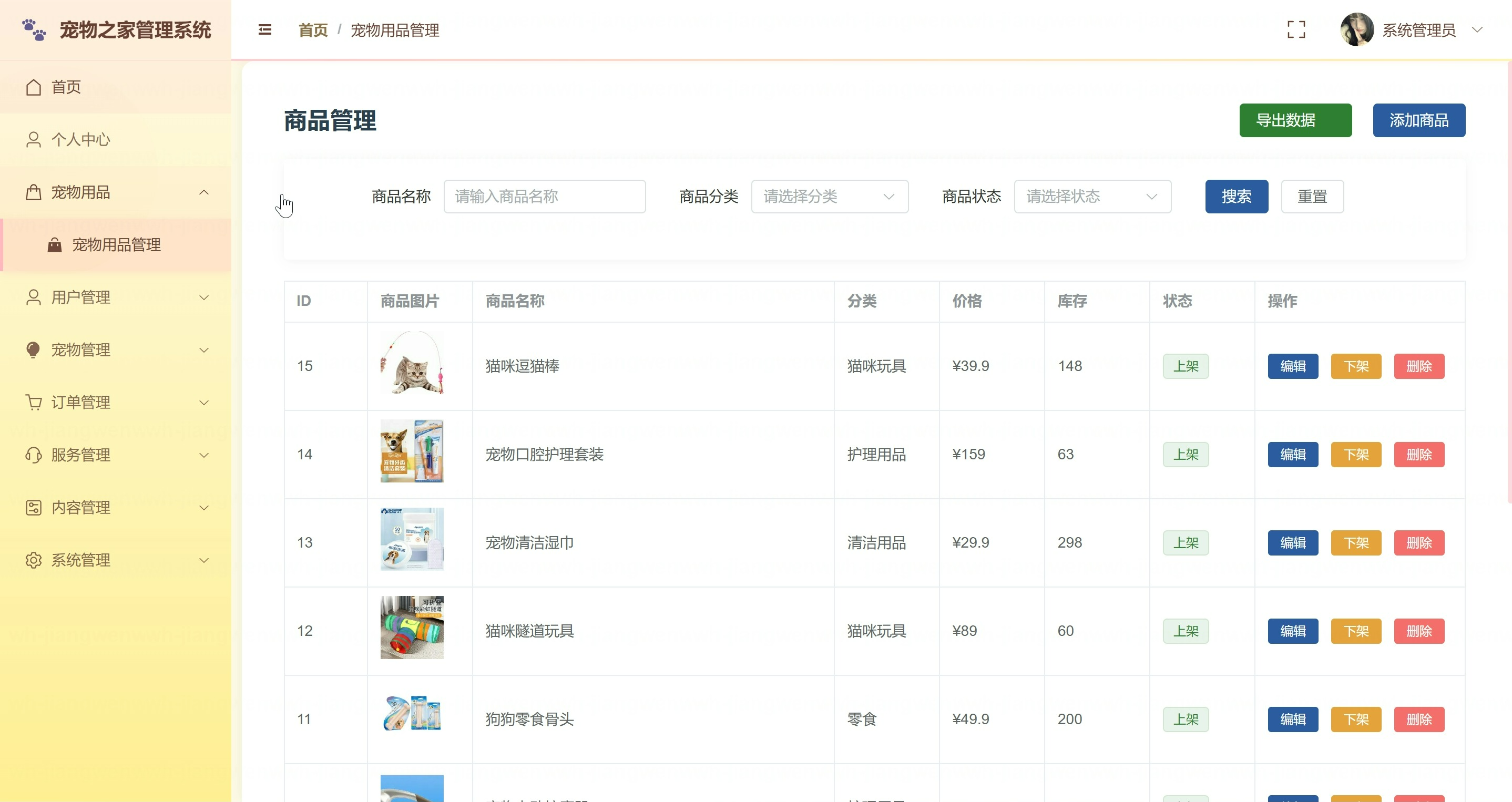Open the 商品状态 status dropdown
The height and width of the screenshot is (802, 1512).
1092,197
